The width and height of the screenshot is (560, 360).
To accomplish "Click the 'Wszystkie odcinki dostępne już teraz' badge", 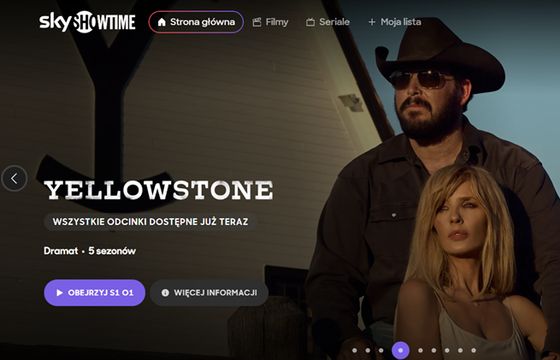I will coord(150,222).
